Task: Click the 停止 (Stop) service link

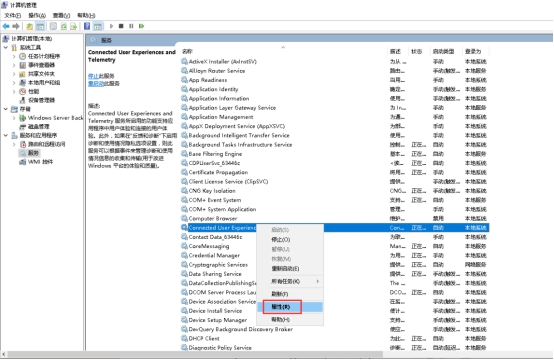Action: 93,76
